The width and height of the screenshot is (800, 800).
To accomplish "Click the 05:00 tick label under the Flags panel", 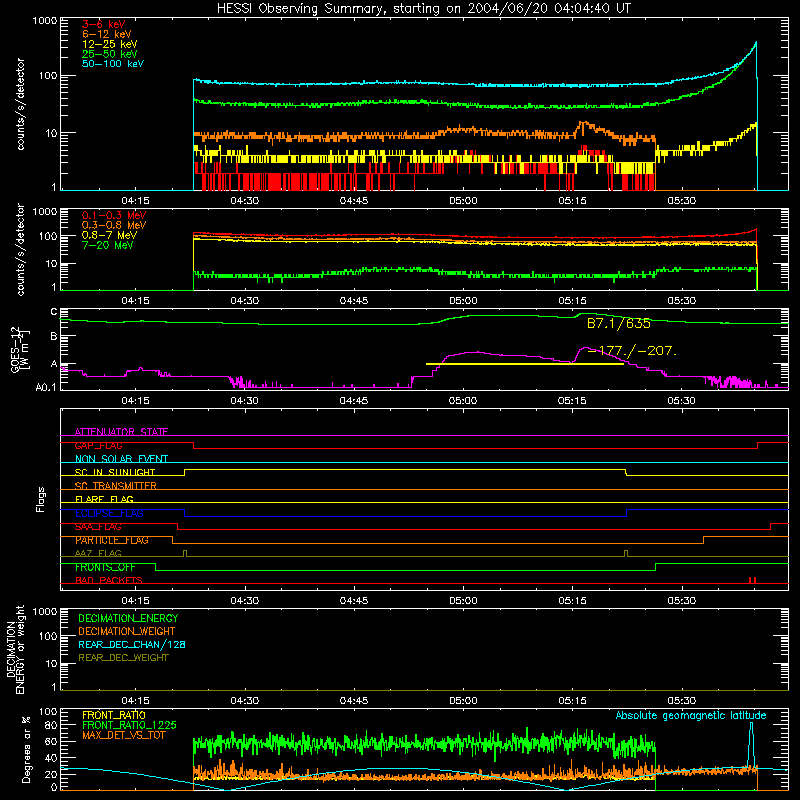I will click(463, 601).
